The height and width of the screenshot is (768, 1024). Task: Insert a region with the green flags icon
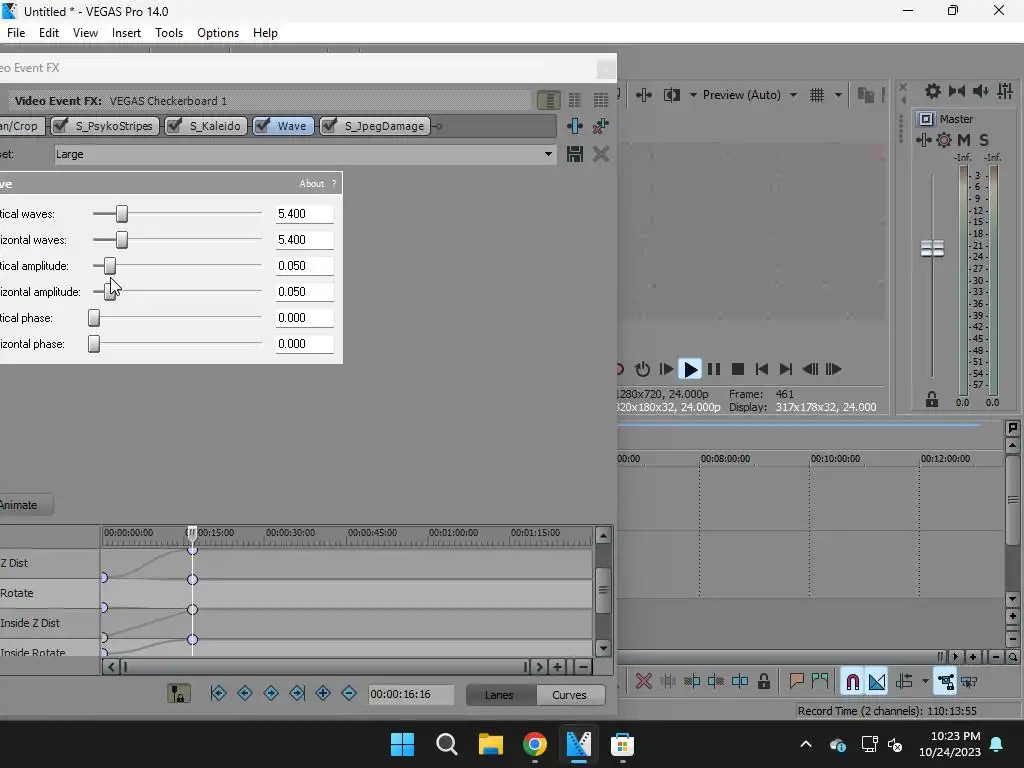pos(820,682)
